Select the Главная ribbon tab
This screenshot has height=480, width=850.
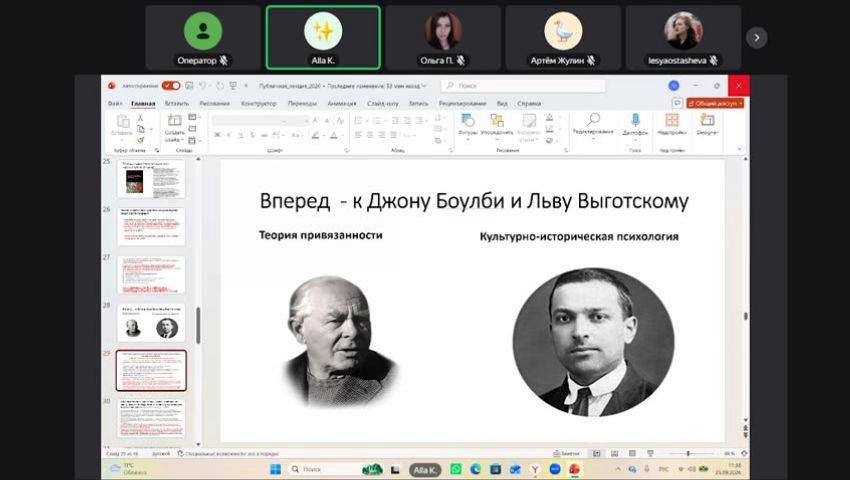click(x=143, y=103)
